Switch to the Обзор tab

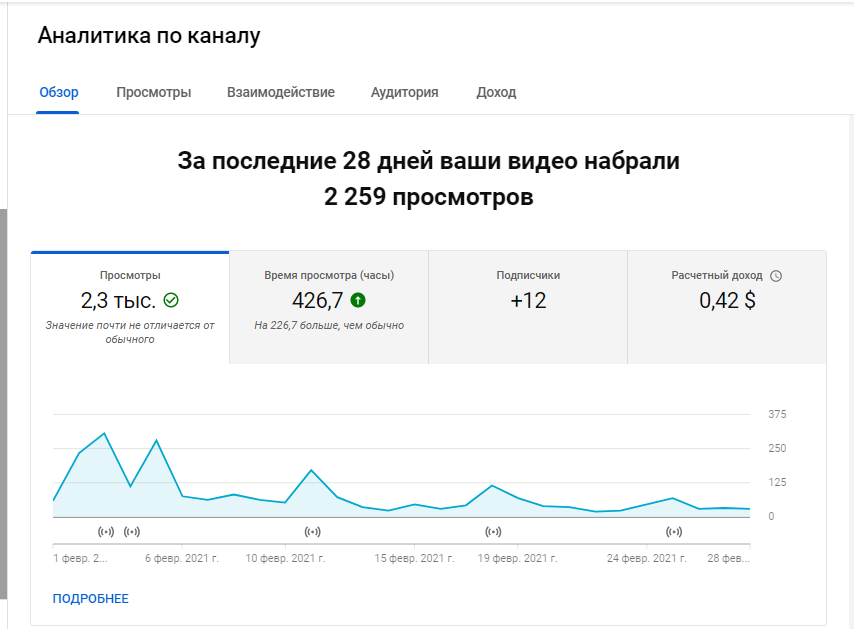58,93
